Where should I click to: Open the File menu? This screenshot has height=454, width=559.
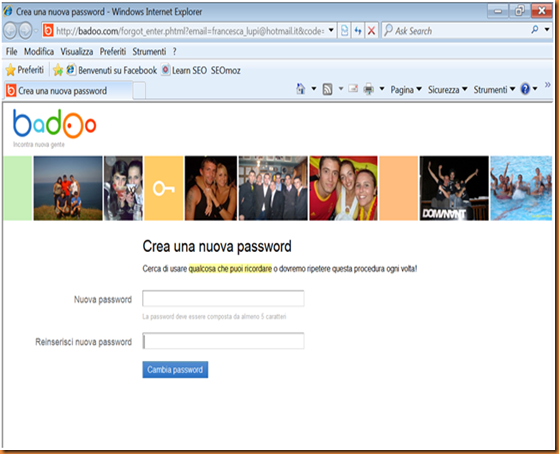11,52
